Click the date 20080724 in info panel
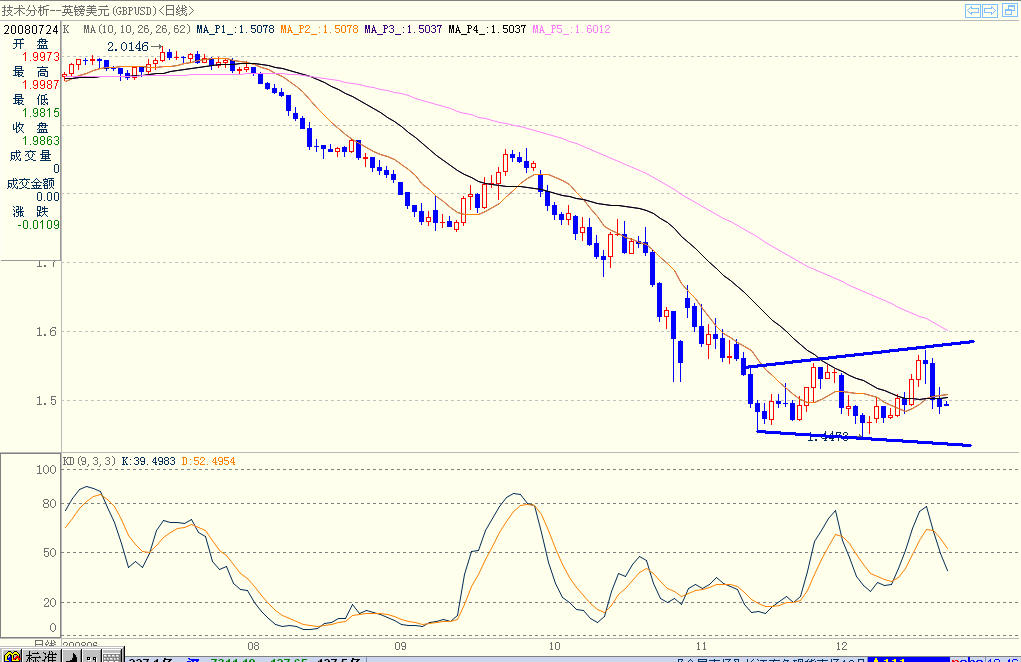This screenshot has width=1021, height=662. 31,29
